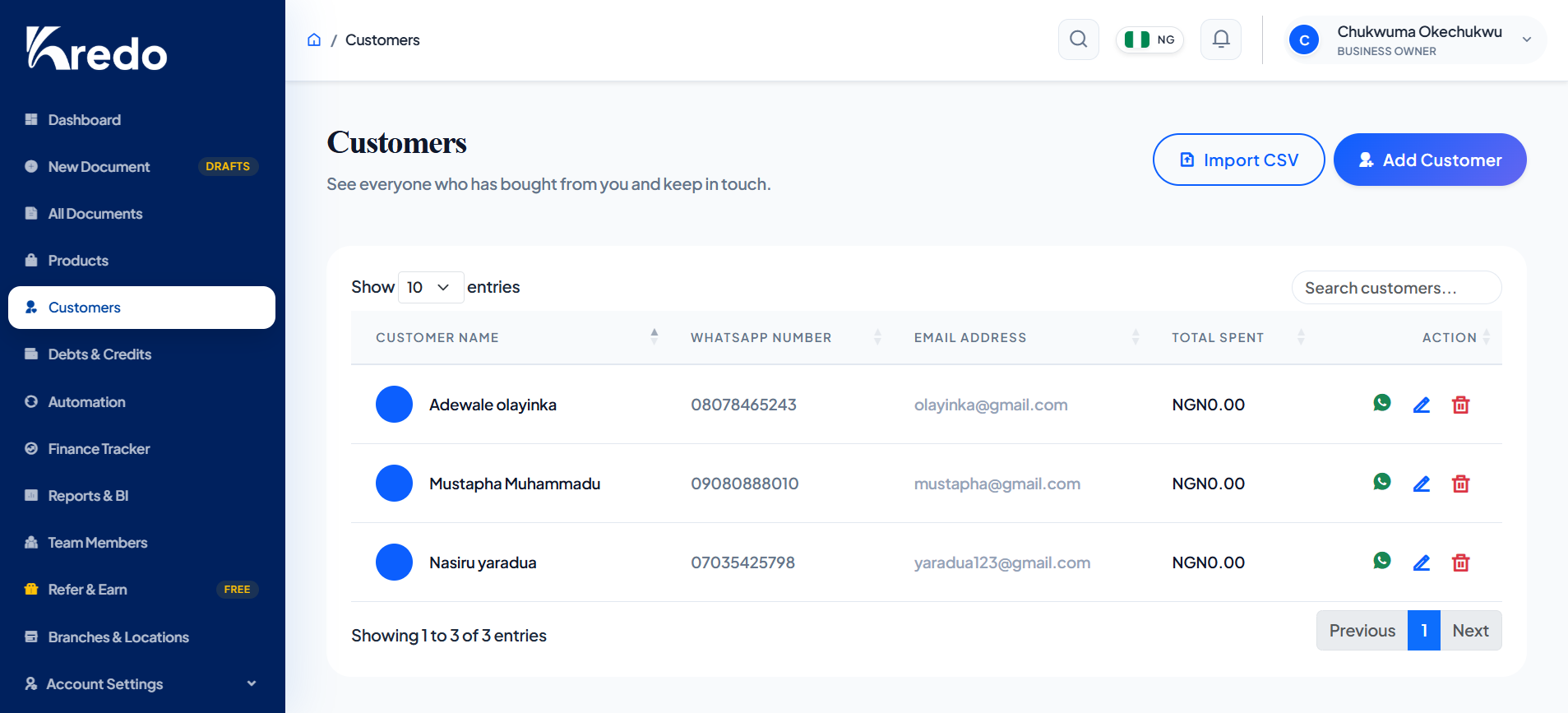Click the Add Customer button
This screenshot has width=1568, height=713.
click(1430, 160)
